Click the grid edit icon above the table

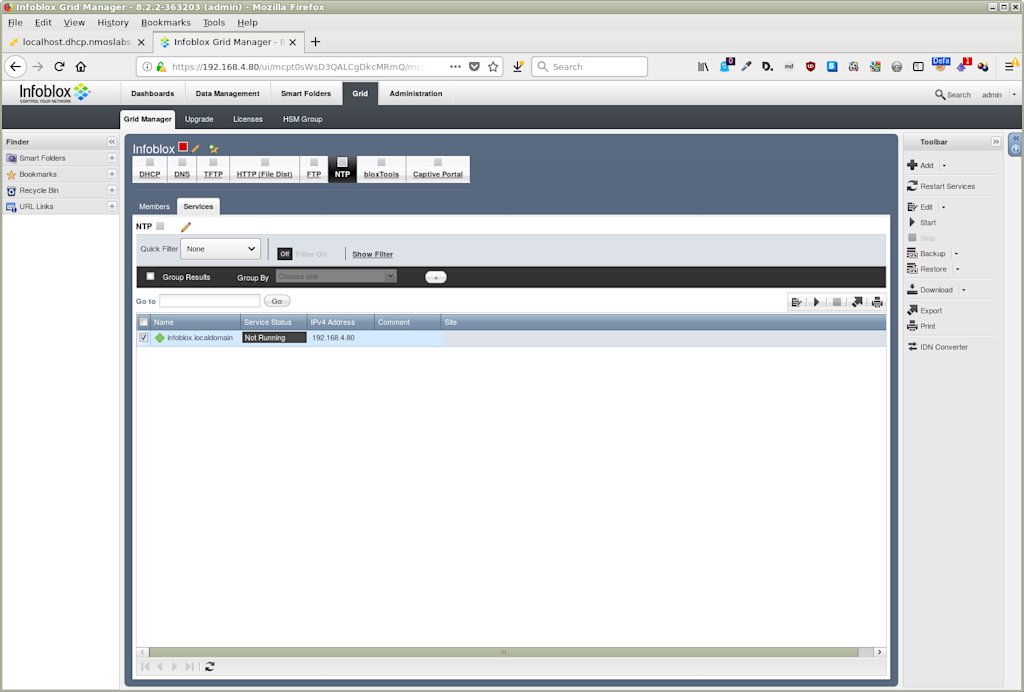click(797, 302)
